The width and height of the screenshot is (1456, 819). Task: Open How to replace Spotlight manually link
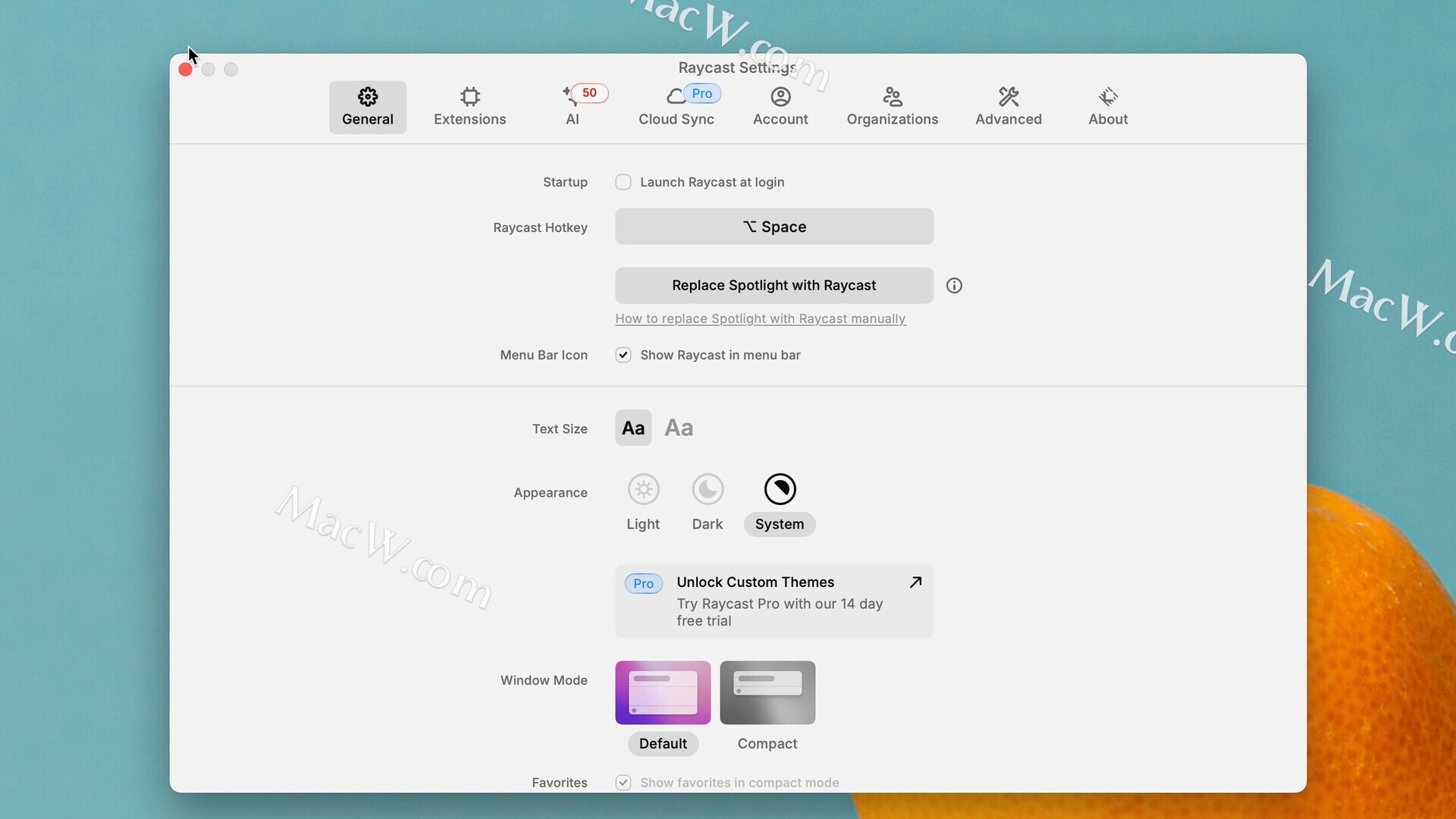click(761, 318)
